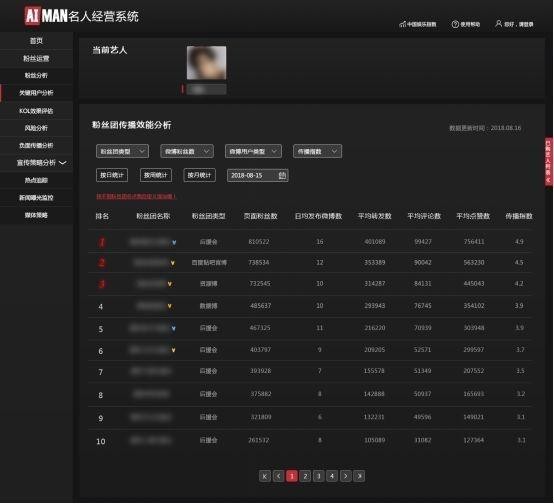This screenshot has height=504, width=554.
Task: Open the user account profile menu
Action: [514, 24]
